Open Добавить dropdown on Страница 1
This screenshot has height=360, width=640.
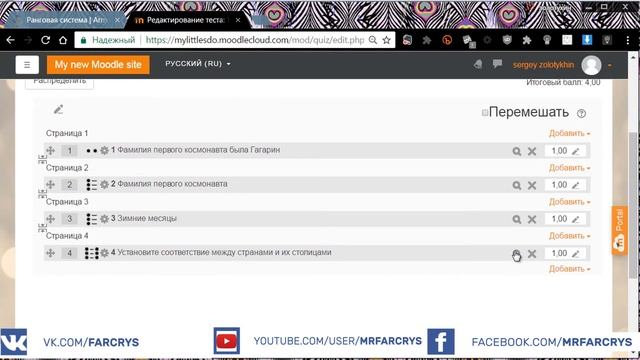point(569,133)
